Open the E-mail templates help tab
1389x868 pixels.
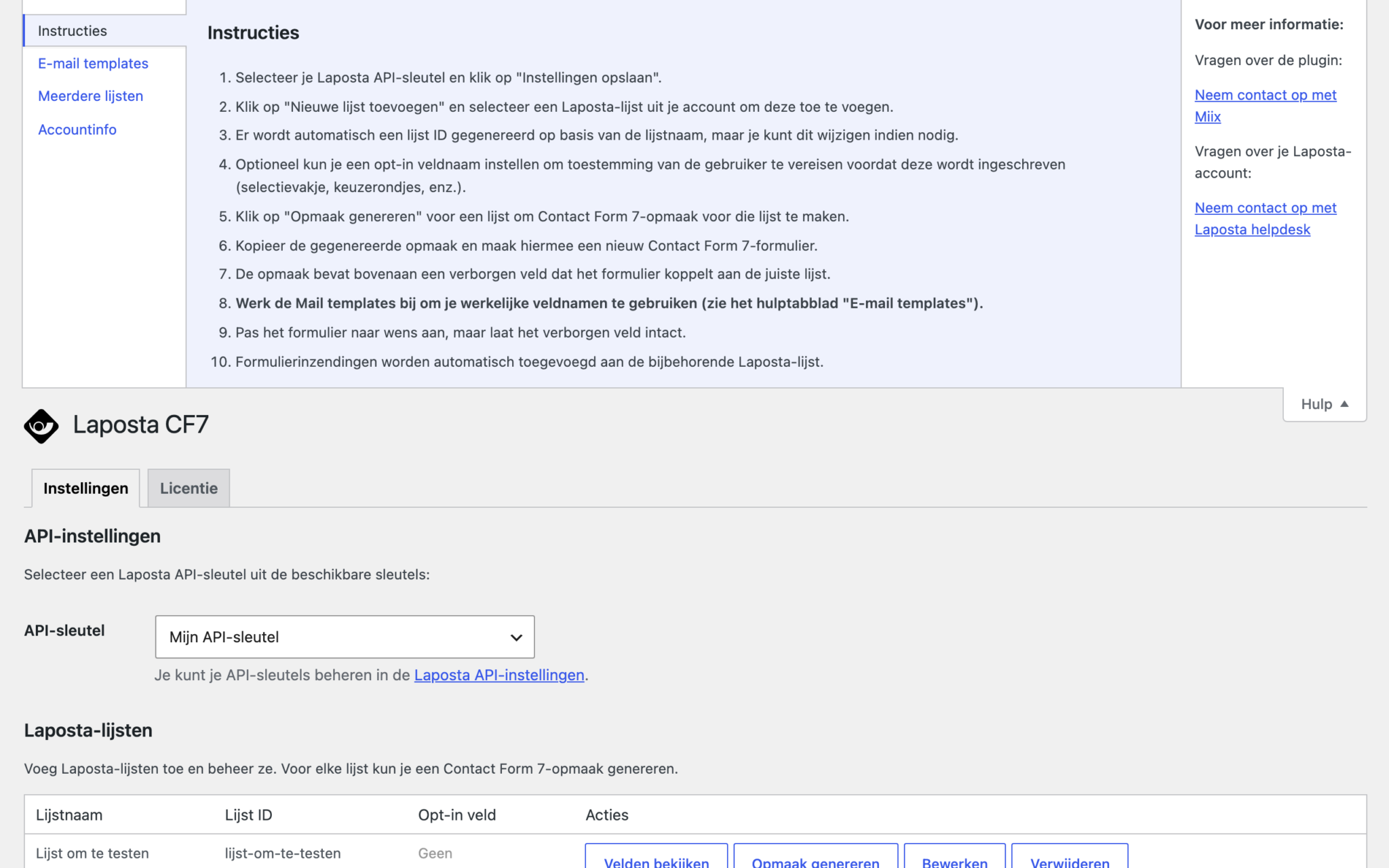[93, 64]
